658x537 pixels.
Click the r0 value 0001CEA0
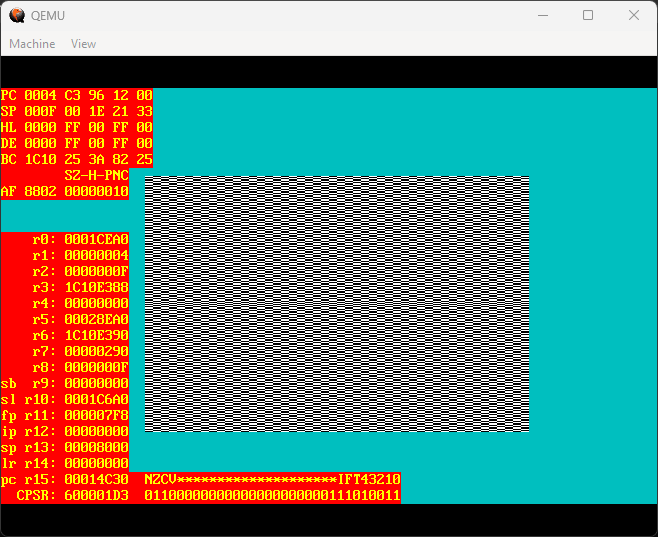[x=96, y=240]
